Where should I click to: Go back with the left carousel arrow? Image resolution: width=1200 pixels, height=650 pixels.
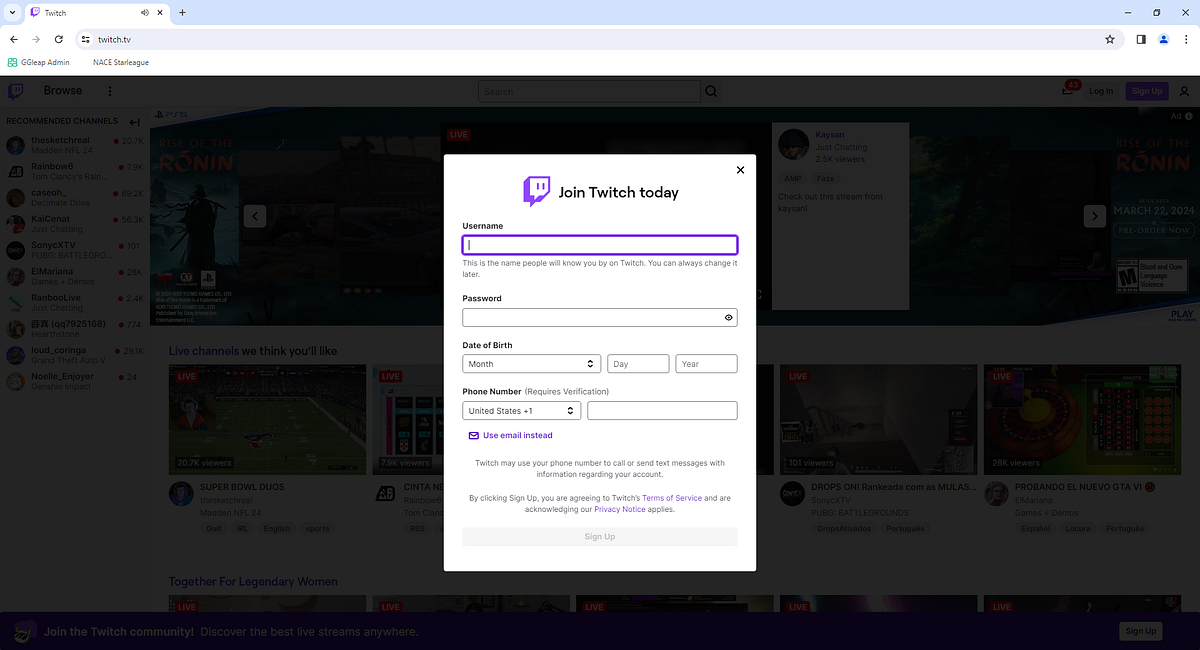pyautogui.click(x=254, y=215)
